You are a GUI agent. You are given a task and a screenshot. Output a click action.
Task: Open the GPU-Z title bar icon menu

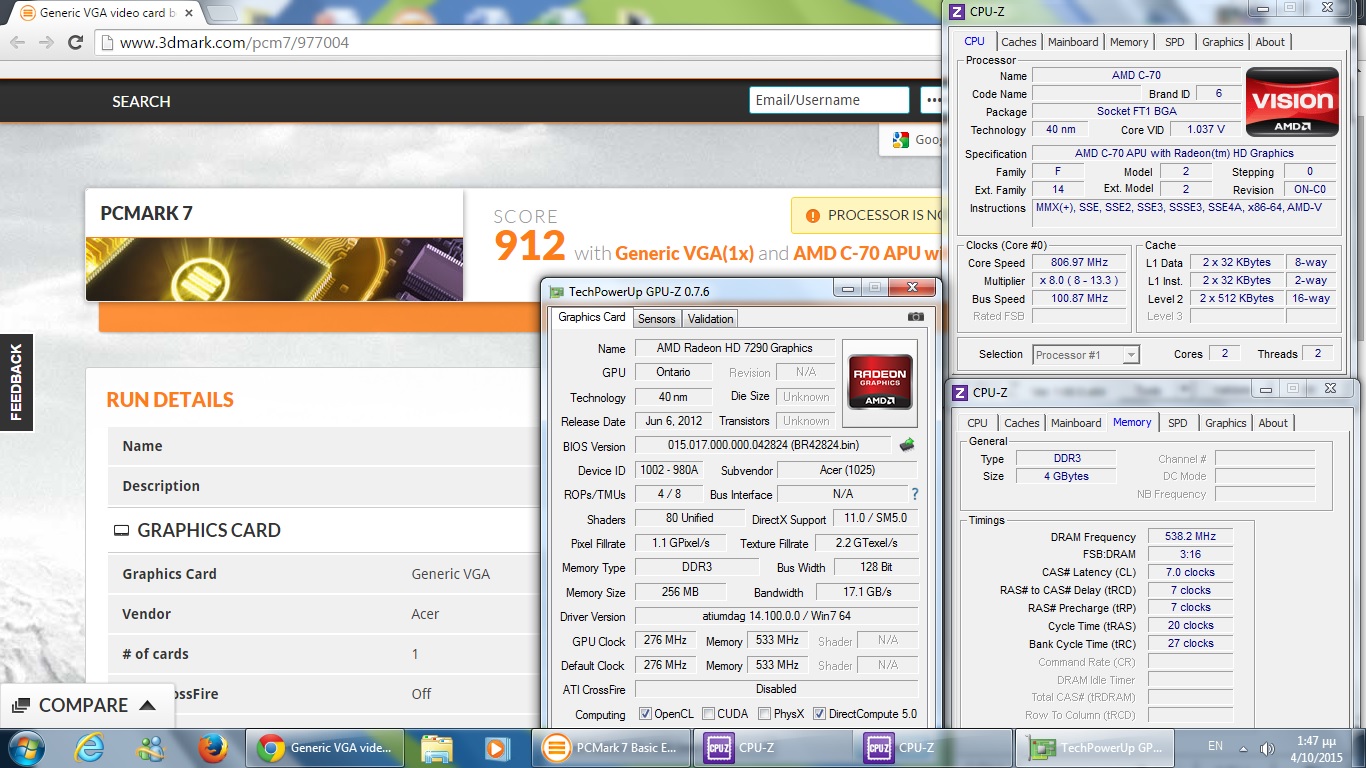pyautogui.click(x=556, y=291)
